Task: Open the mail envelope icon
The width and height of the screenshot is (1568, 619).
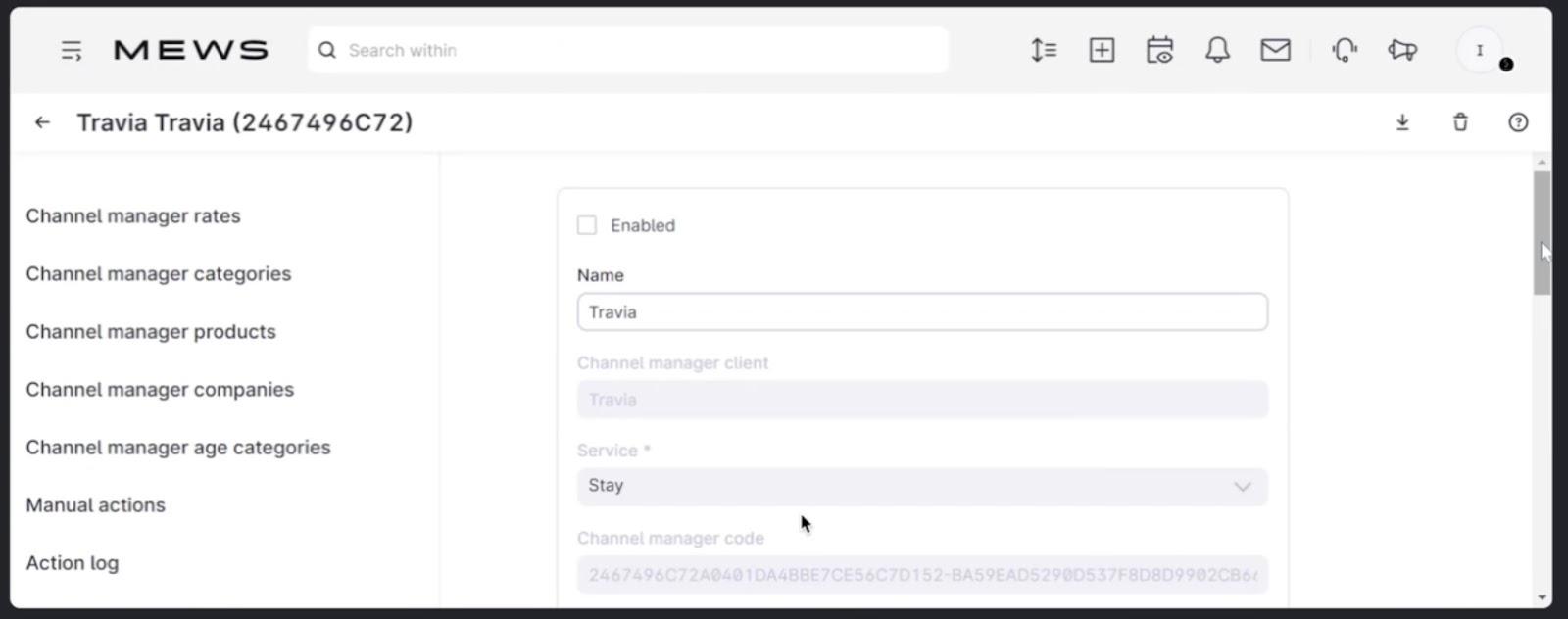Action: (x=1275, y=50)
